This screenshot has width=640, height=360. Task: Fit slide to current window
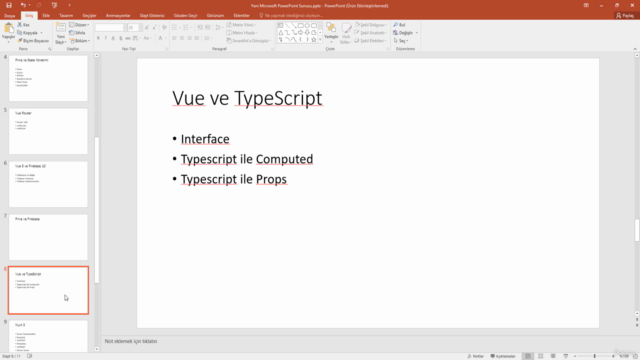point(635,356)
